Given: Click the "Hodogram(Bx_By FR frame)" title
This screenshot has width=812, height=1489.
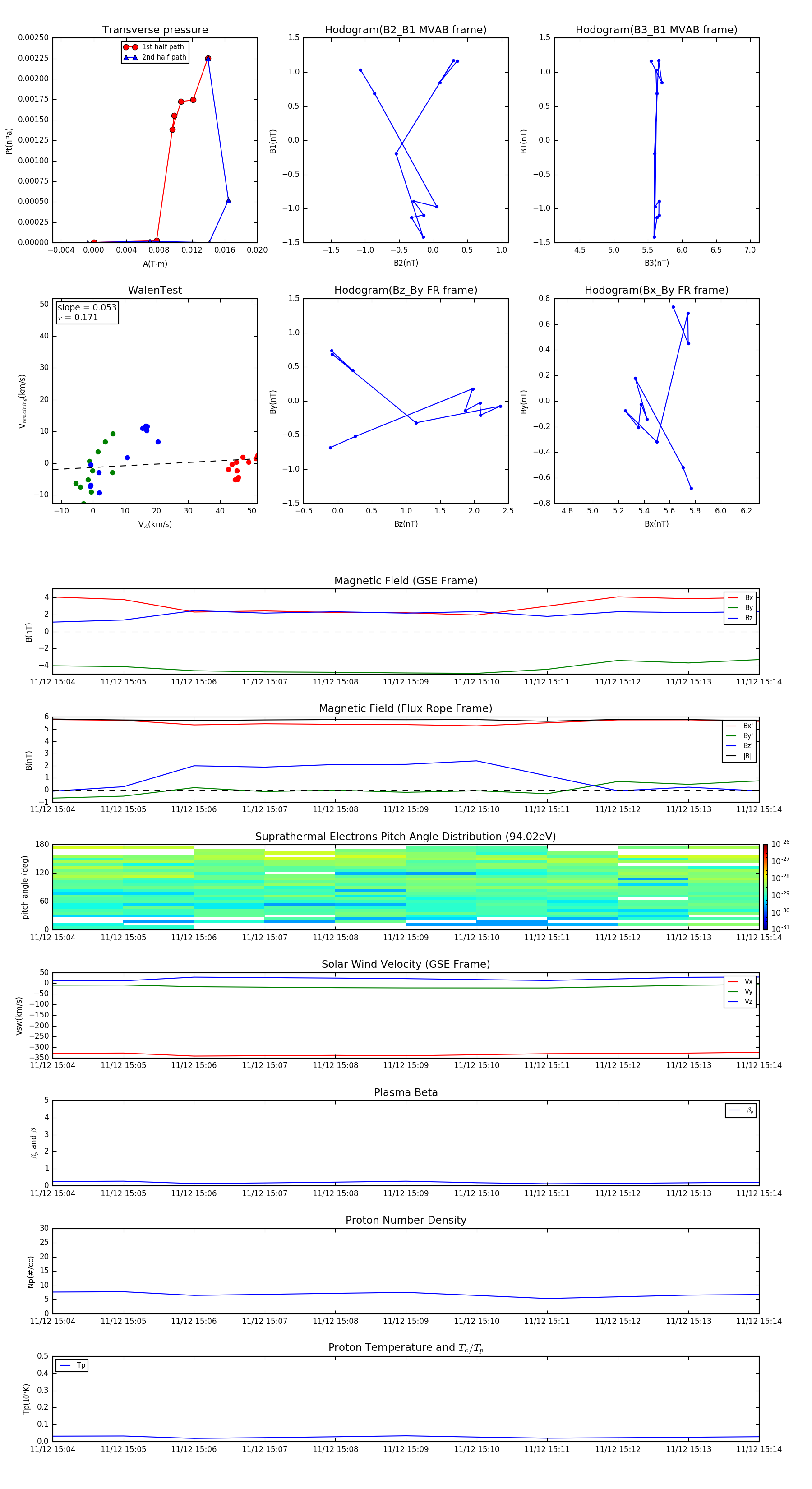Looking at the screenshot, I should [656, 290].
